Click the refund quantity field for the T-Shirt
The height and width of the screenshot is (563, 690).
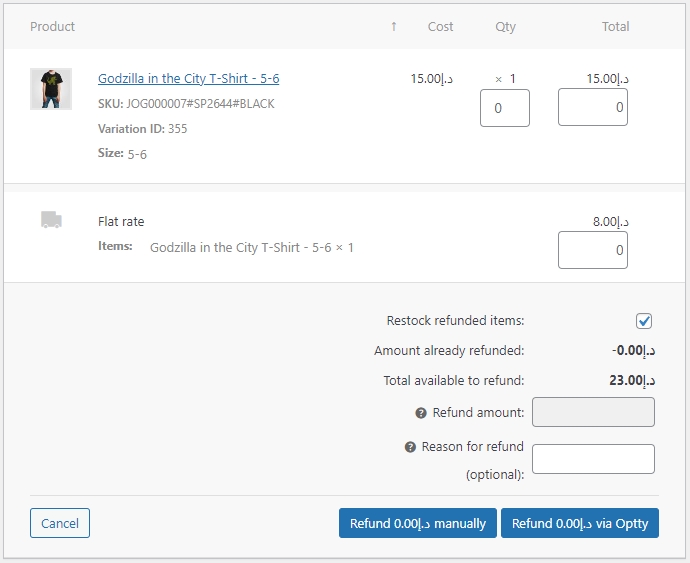coord(505,108)
